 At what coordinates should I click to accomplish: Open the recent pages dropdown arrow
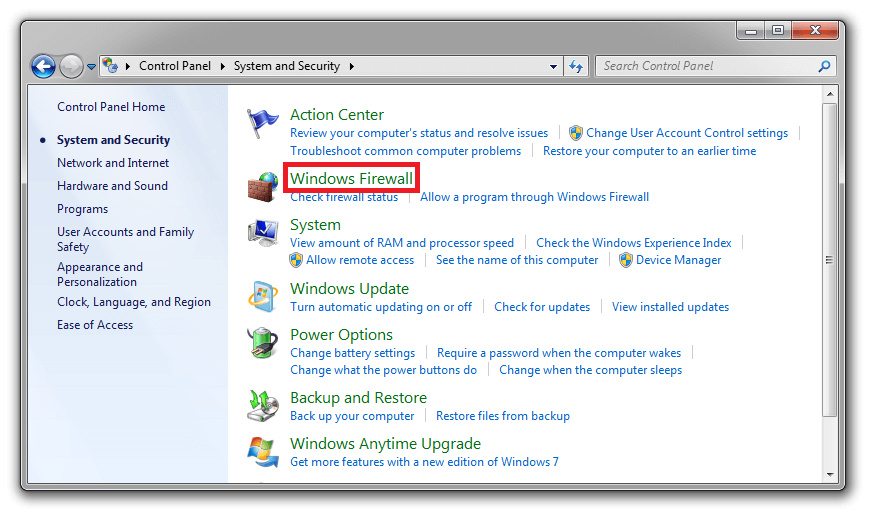(91, 67)
